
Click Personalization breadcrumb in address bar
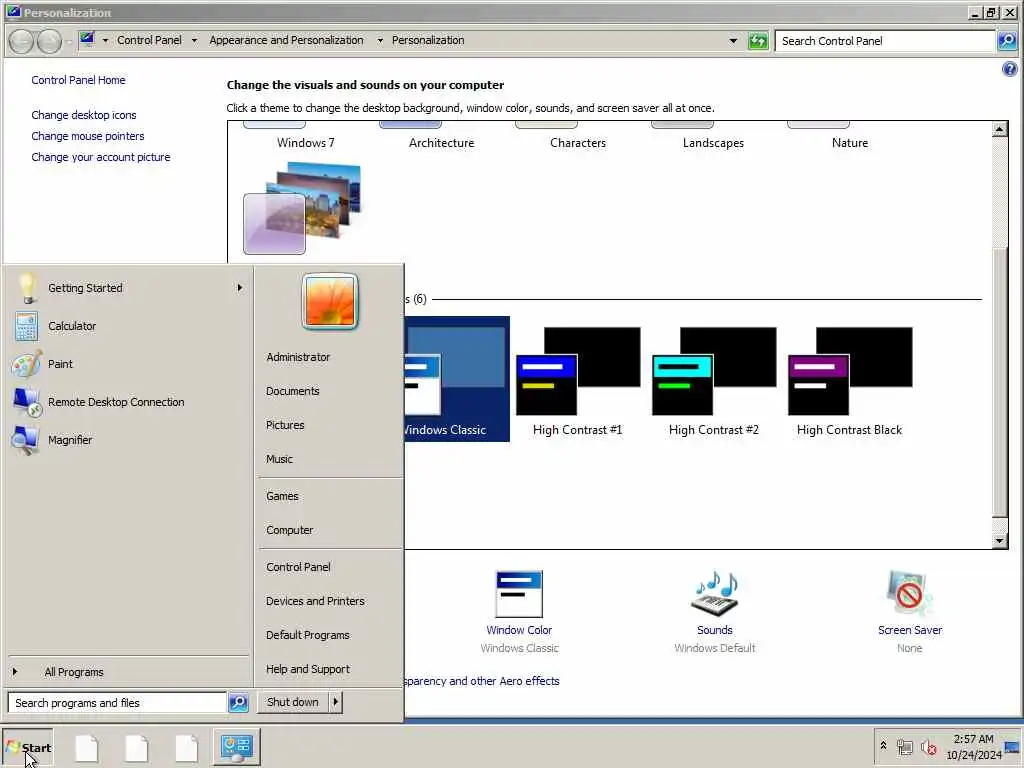(x=428, y=40)
